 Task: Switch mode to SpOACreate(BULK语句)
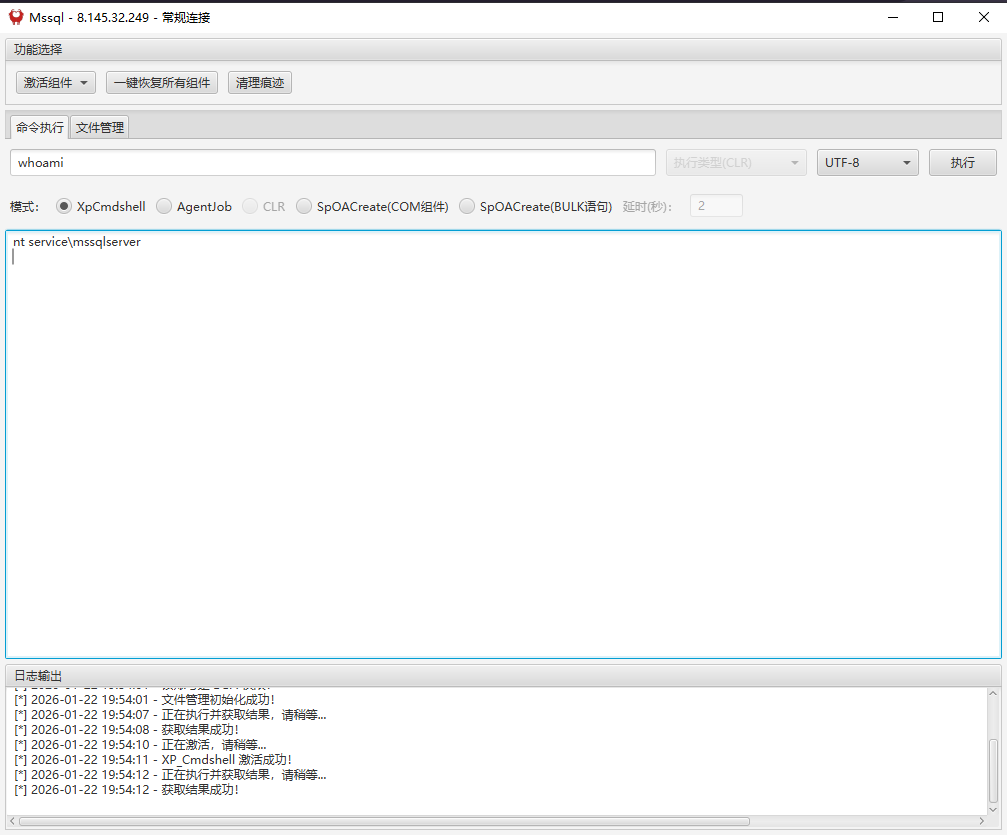click(467, 207)
